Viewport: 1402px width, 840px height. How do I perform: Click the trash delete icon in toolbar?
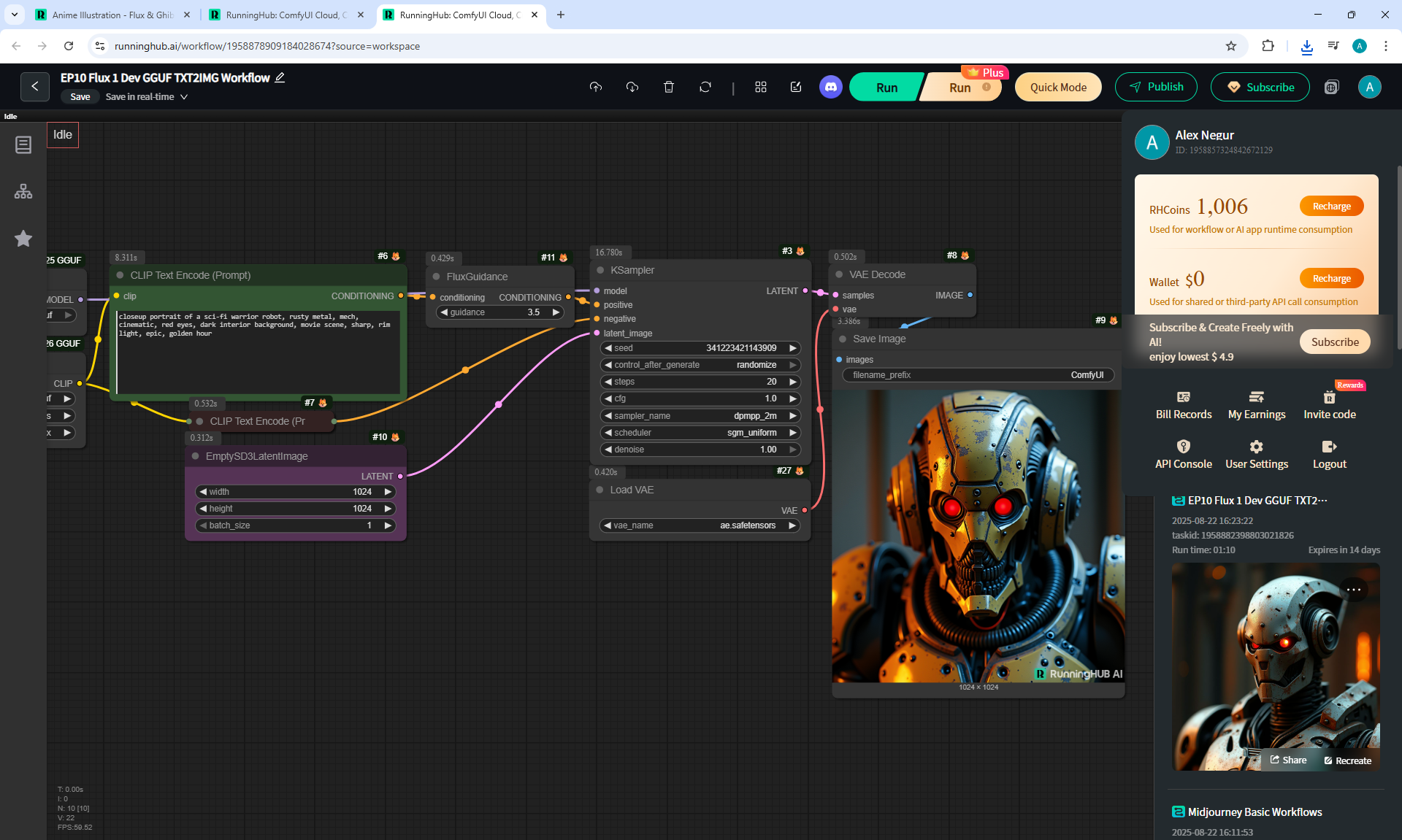click(x=668, y=87)
